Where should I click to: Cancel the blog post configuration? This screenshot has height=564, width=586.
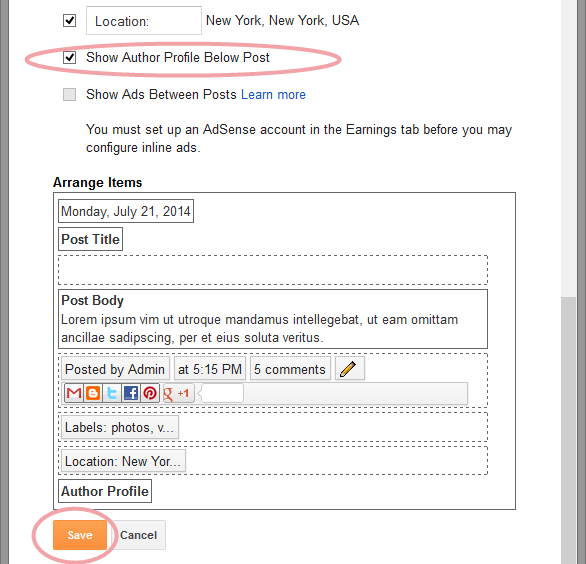(x=138, y=535)
